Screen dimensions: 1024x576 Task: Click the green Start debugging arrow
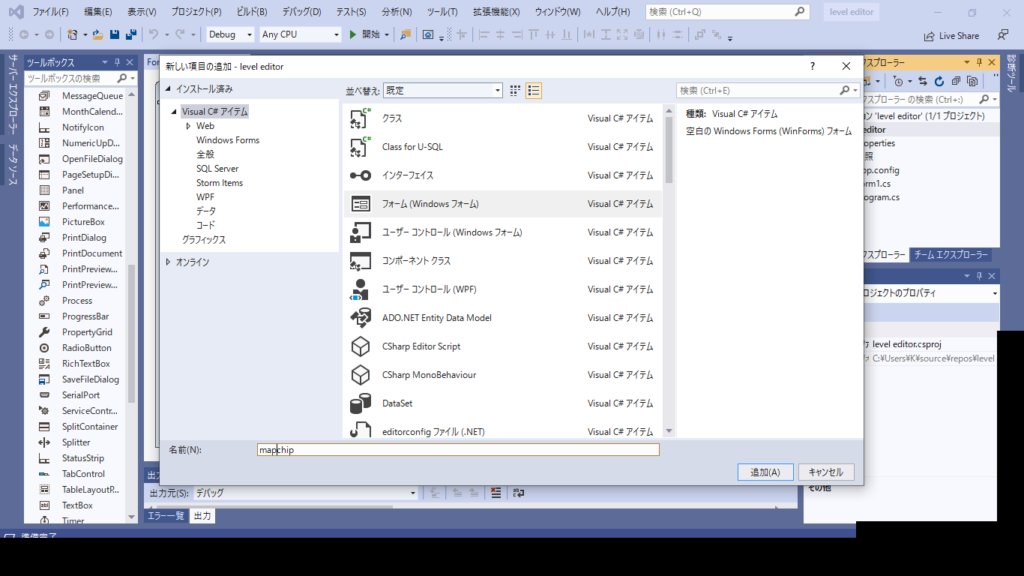coord(352,34)
